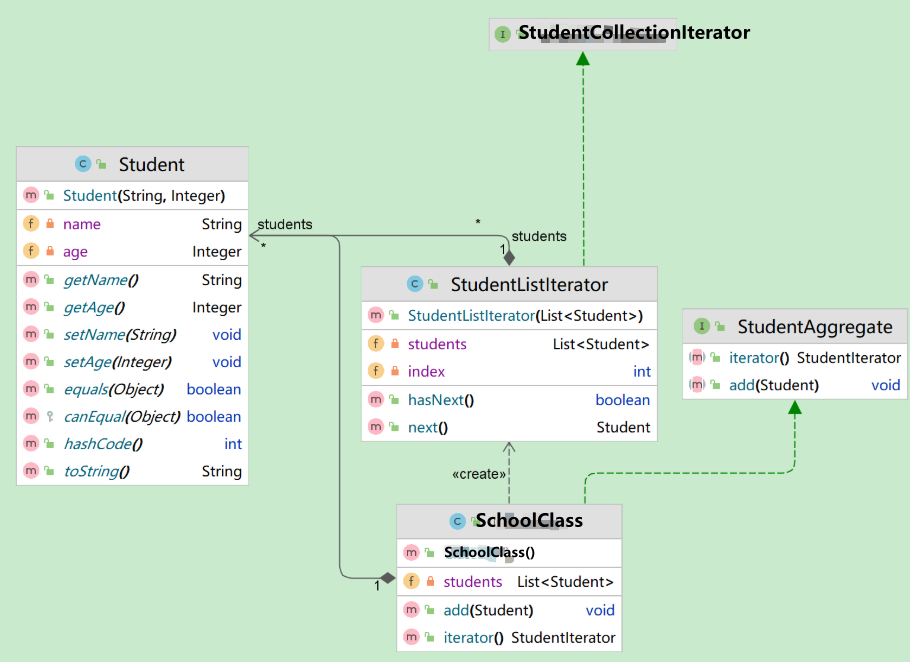
Task: Click the method icon beside hasNext()
Action: (376, 400)
